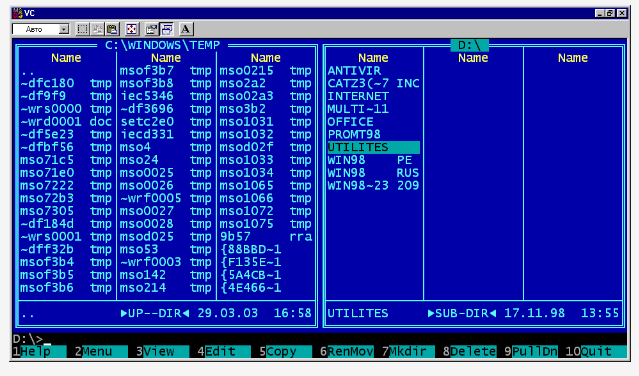
Task: Open the font size dropdown showing Авто
Action: 41,29
